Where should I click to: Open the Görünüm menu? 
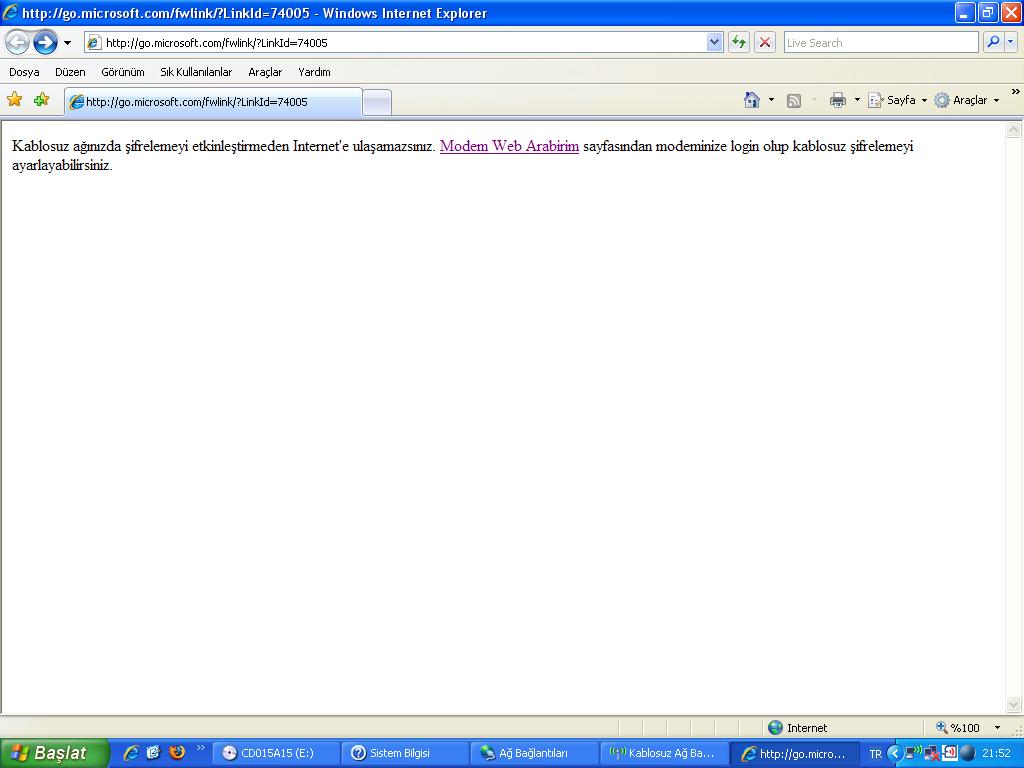[x=123, y=72]
